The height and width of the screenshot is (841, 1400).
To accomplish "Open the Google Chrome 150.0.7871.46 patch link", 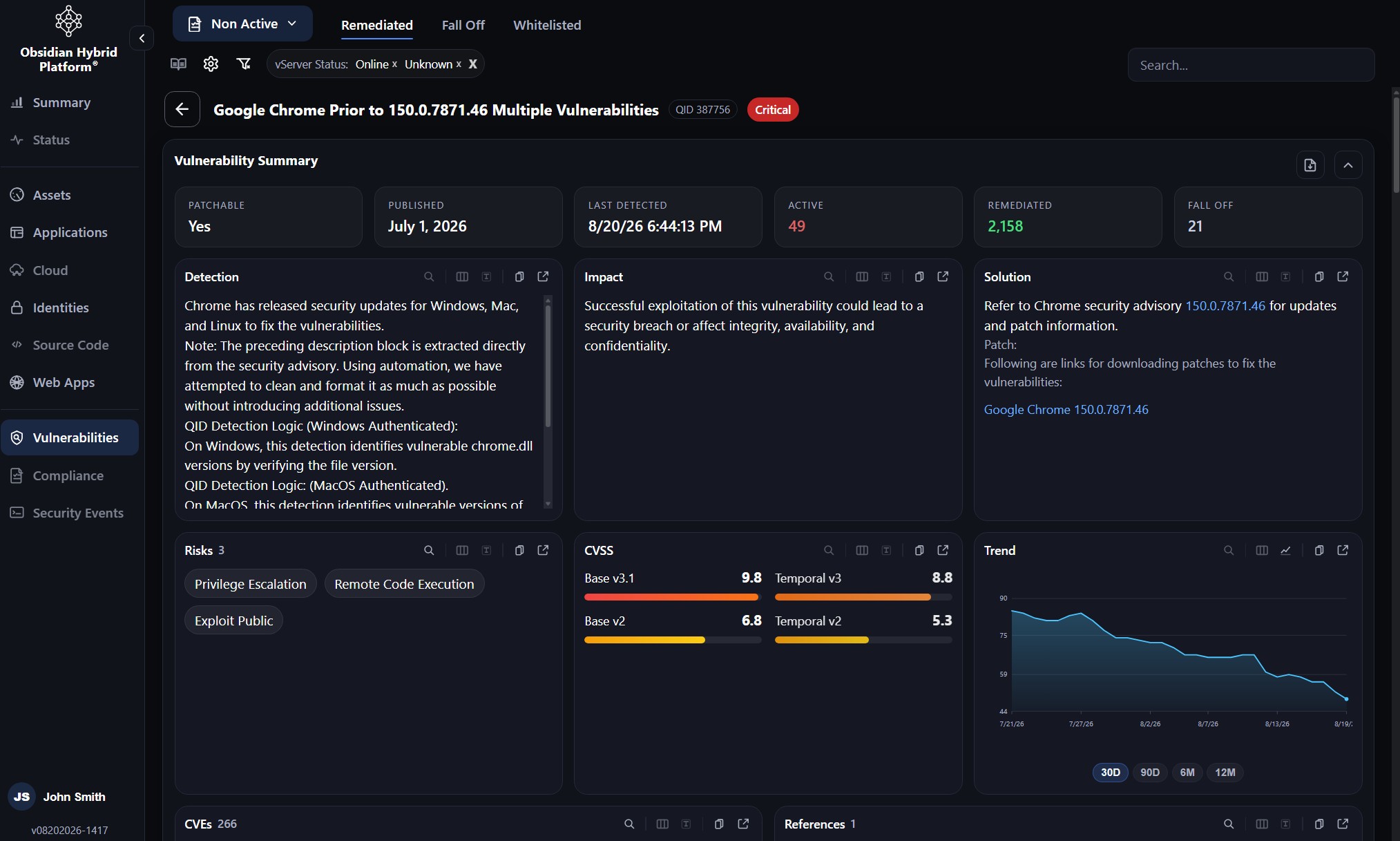I will tap(1066, 409).
